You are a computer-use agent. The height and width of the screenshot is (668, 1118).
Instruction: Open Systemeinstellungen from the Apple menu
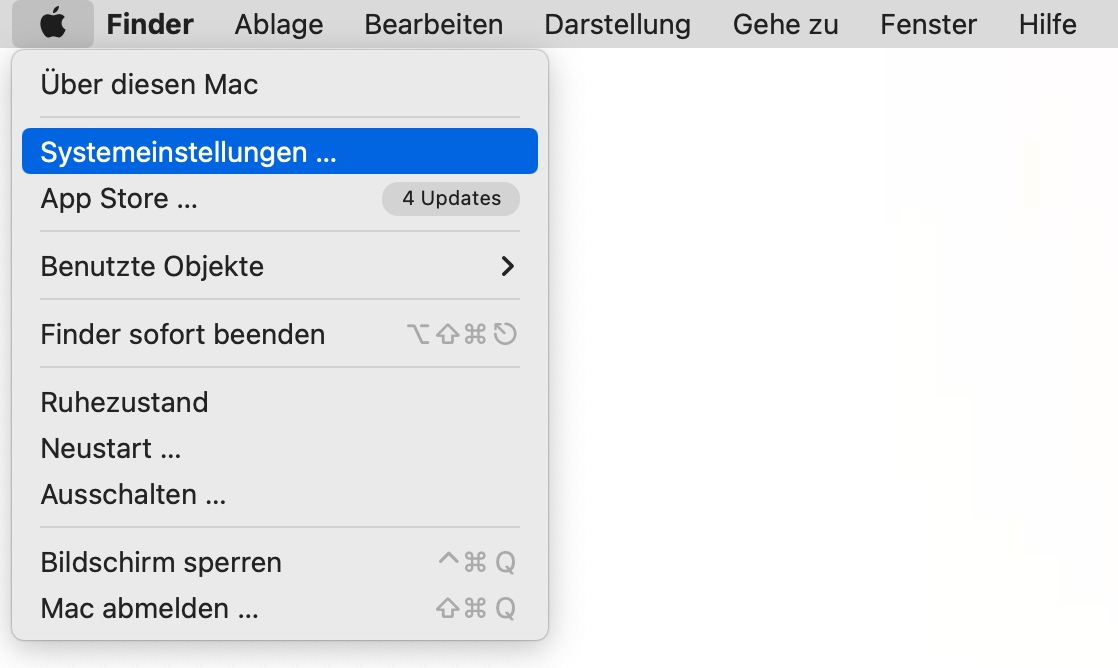(188, 152)
